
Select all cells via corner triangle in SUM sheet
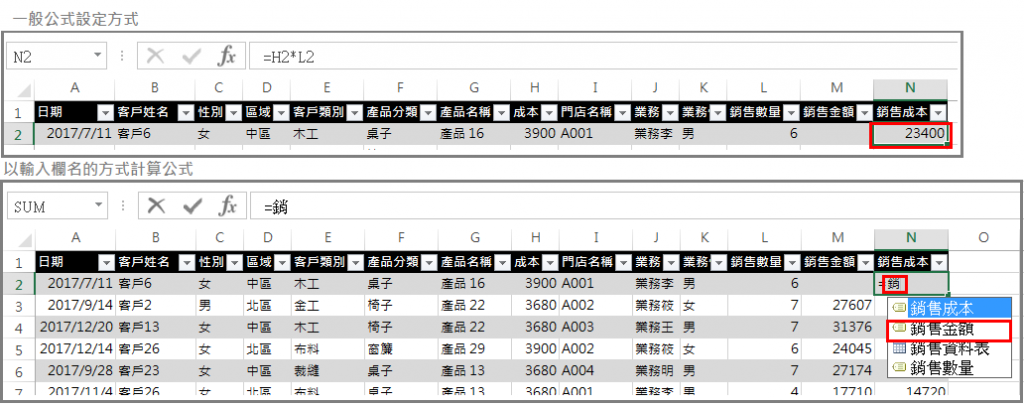(23, 240)
